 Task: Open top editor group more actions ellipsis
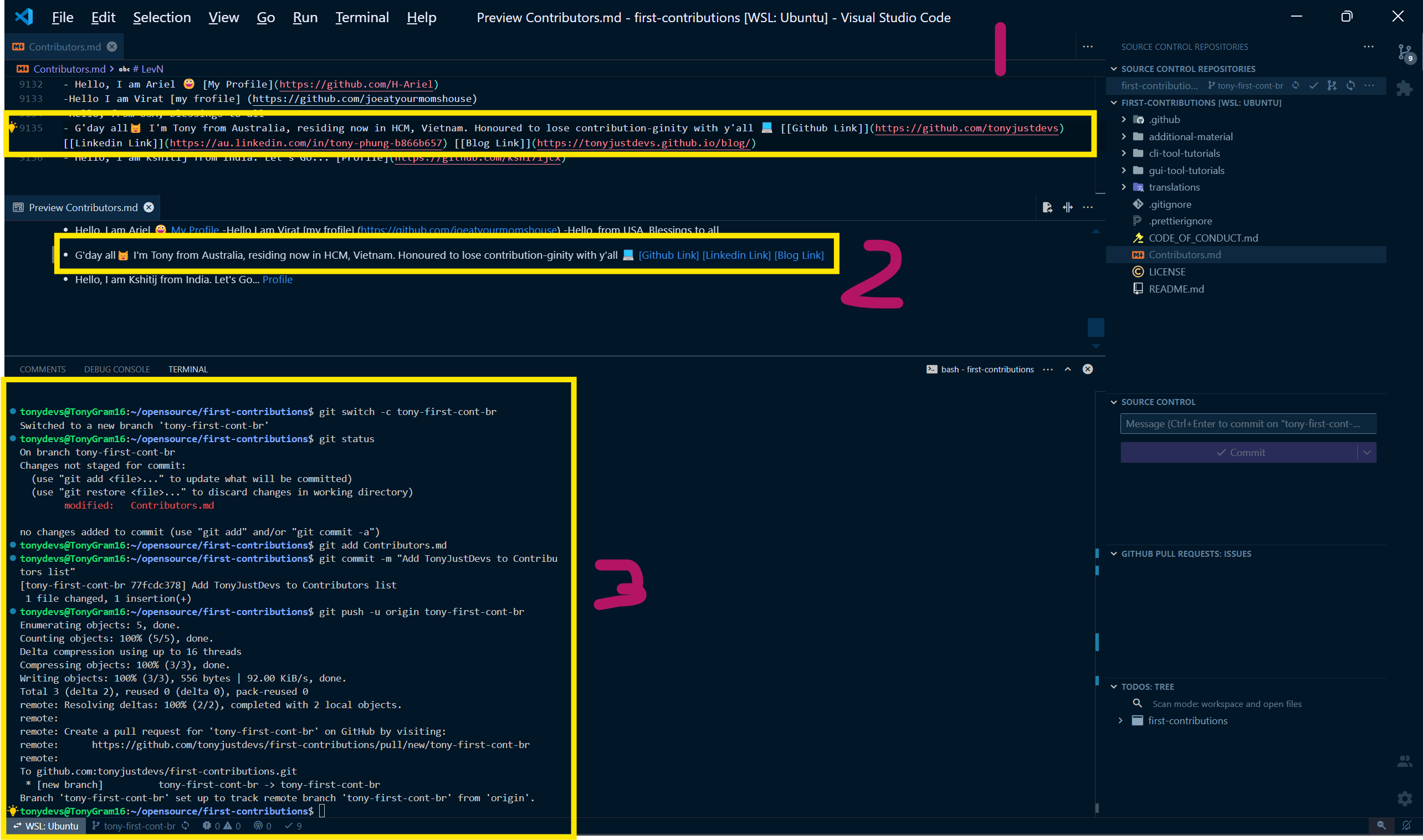[x=1088, y=47]
